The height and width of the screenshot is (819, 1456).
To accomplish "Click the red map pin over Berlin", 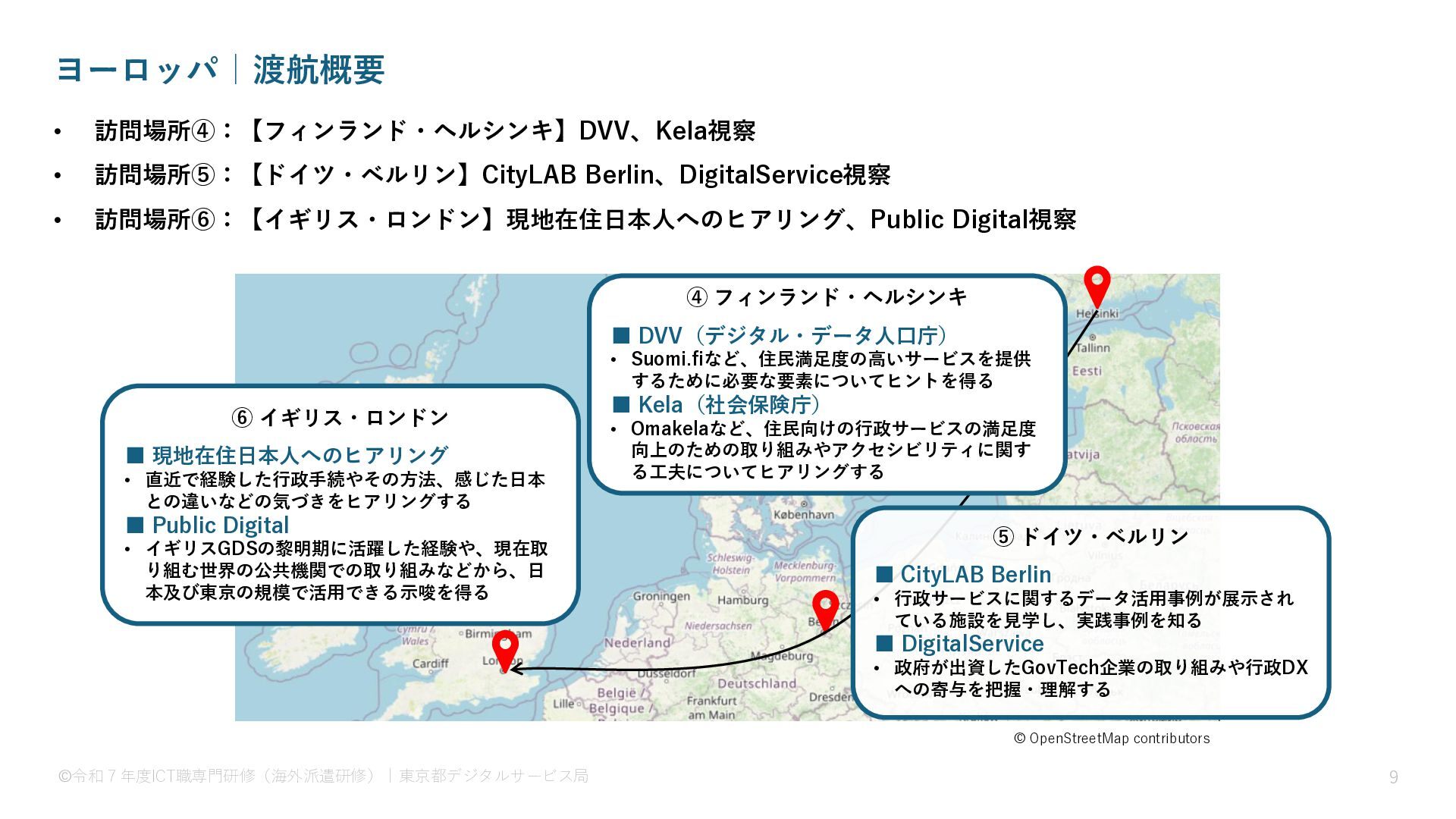I will point(825,608).
